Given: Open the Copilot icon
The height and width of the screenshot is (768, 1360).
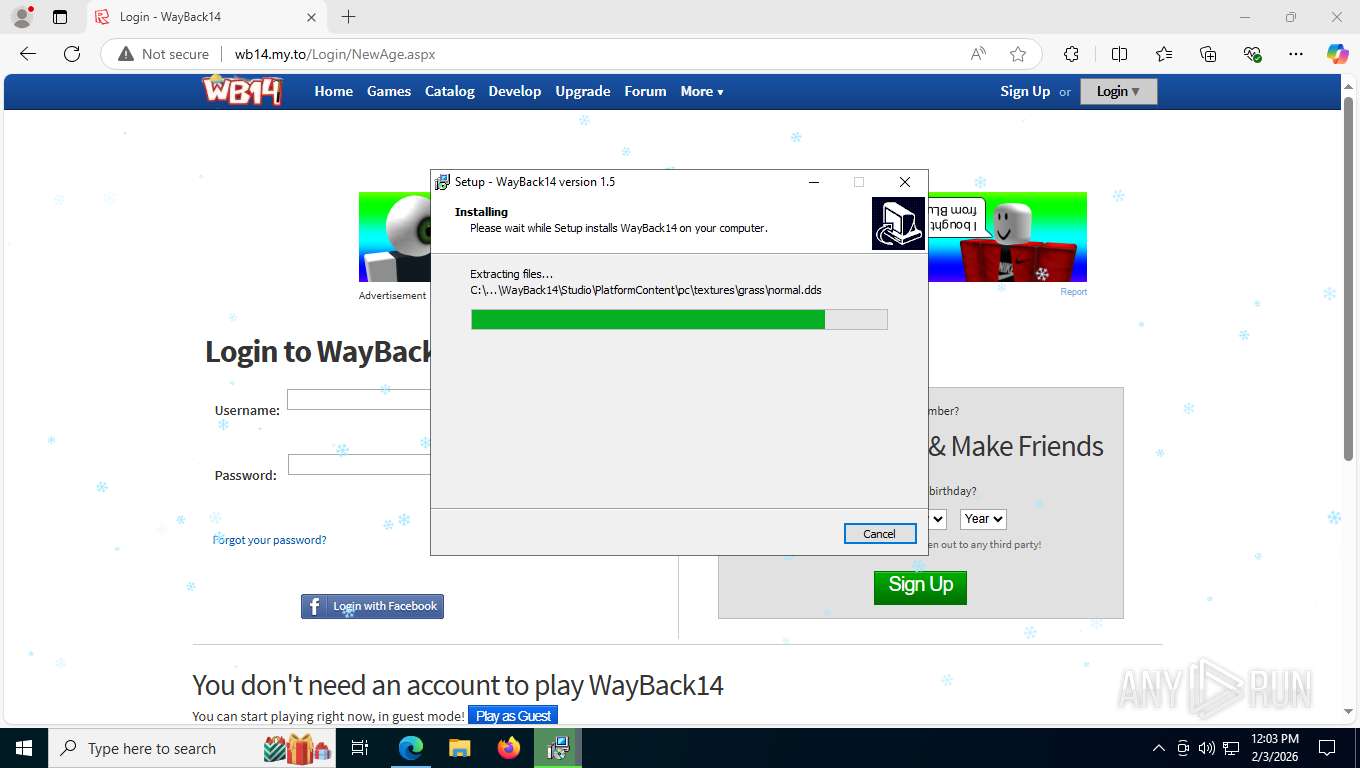Looking at the screenshot, I should [1337, 54].
